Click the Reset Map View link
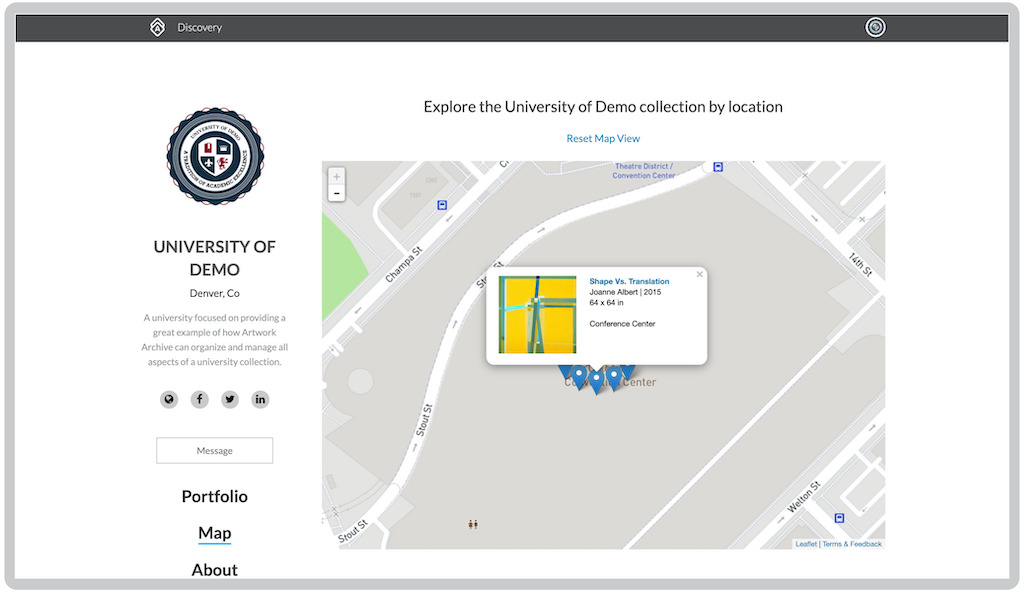This screenshot has width=1024, height=592. pos(602,138)
